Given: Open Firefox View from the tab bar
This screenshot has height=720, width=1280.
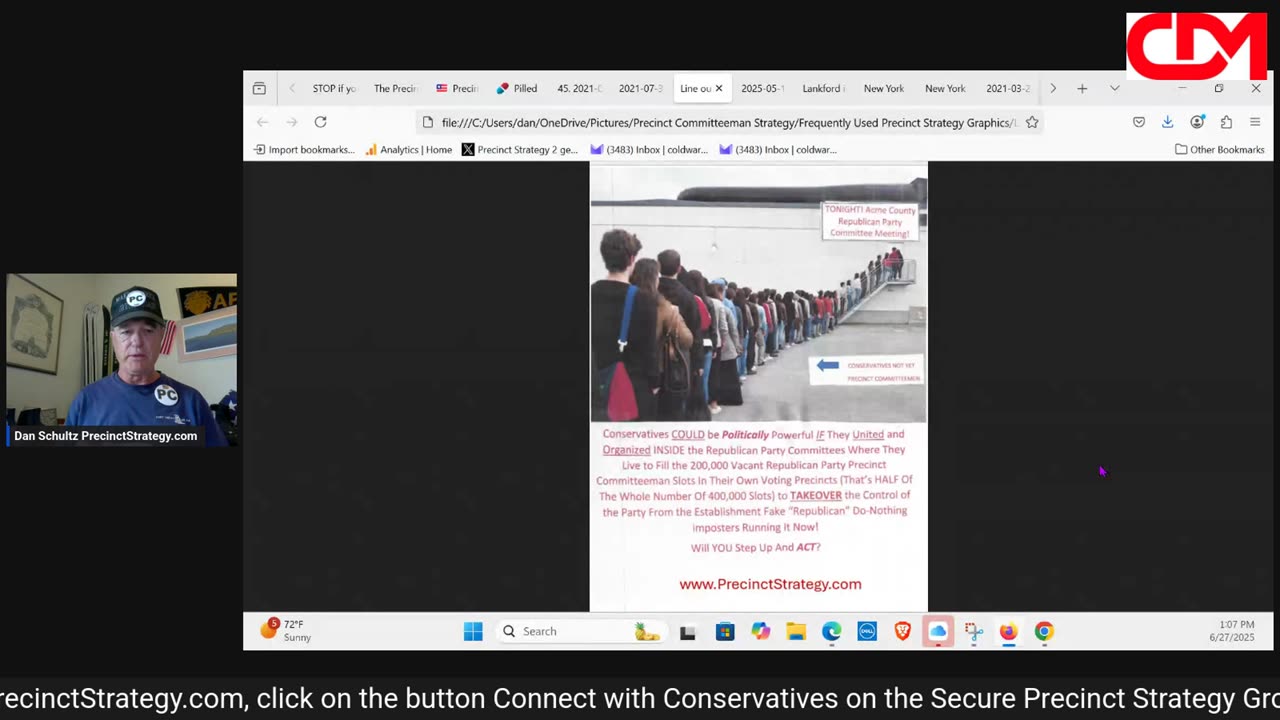Looking at the screenshot, I should (259, 89).
